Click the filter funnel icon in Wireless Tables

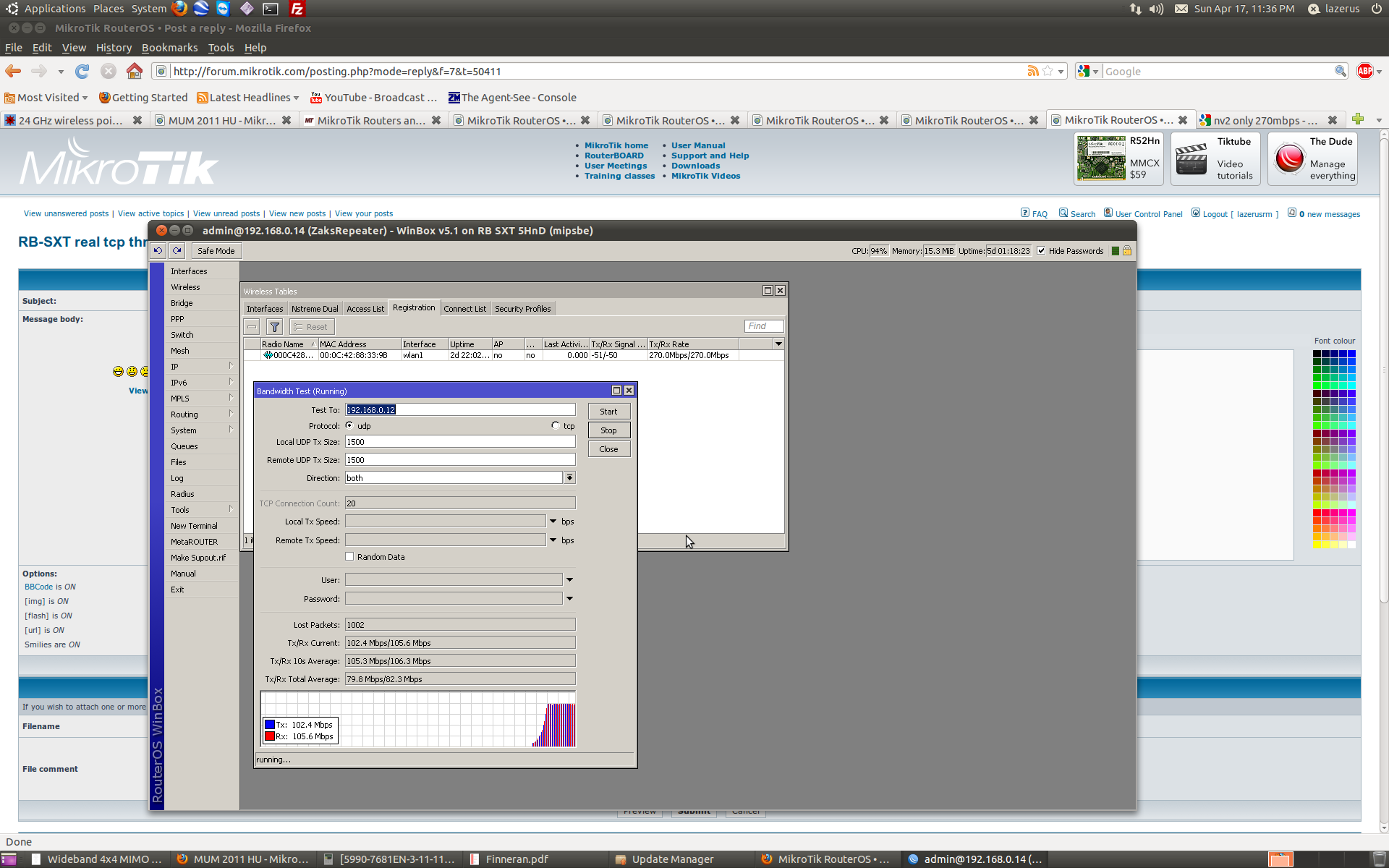tap(274, 327)
